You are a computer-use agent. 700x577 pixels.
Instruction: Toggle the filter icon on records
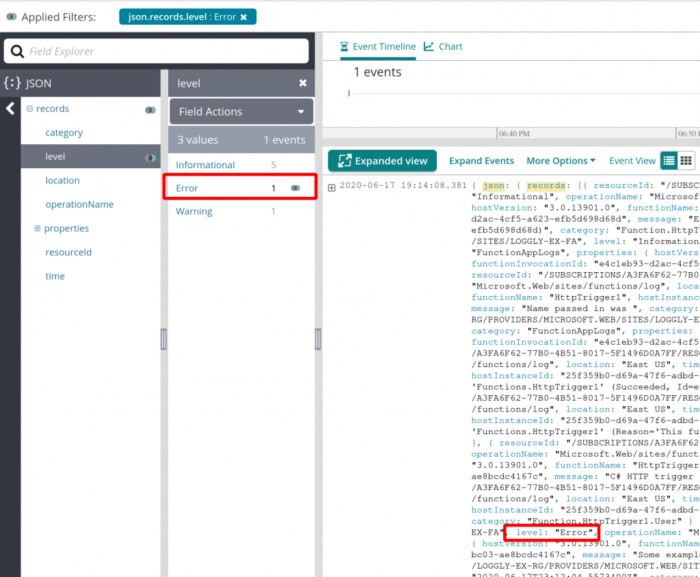(150, 109)
